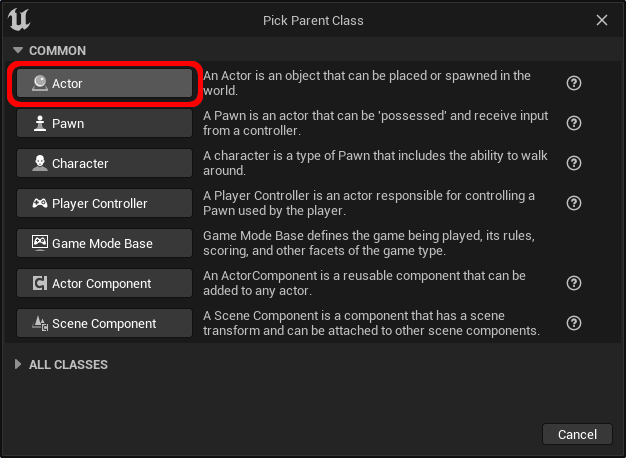The height and width of the screenshot is (458, 626).
Task: Pick the Character parent class
Action: [x=105, y=163]
